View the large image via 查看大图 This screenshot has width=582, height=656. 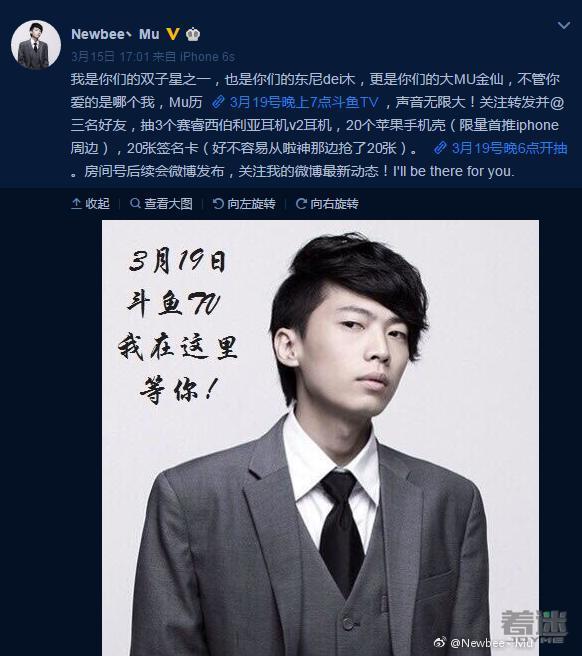click(x=162, y=204)
